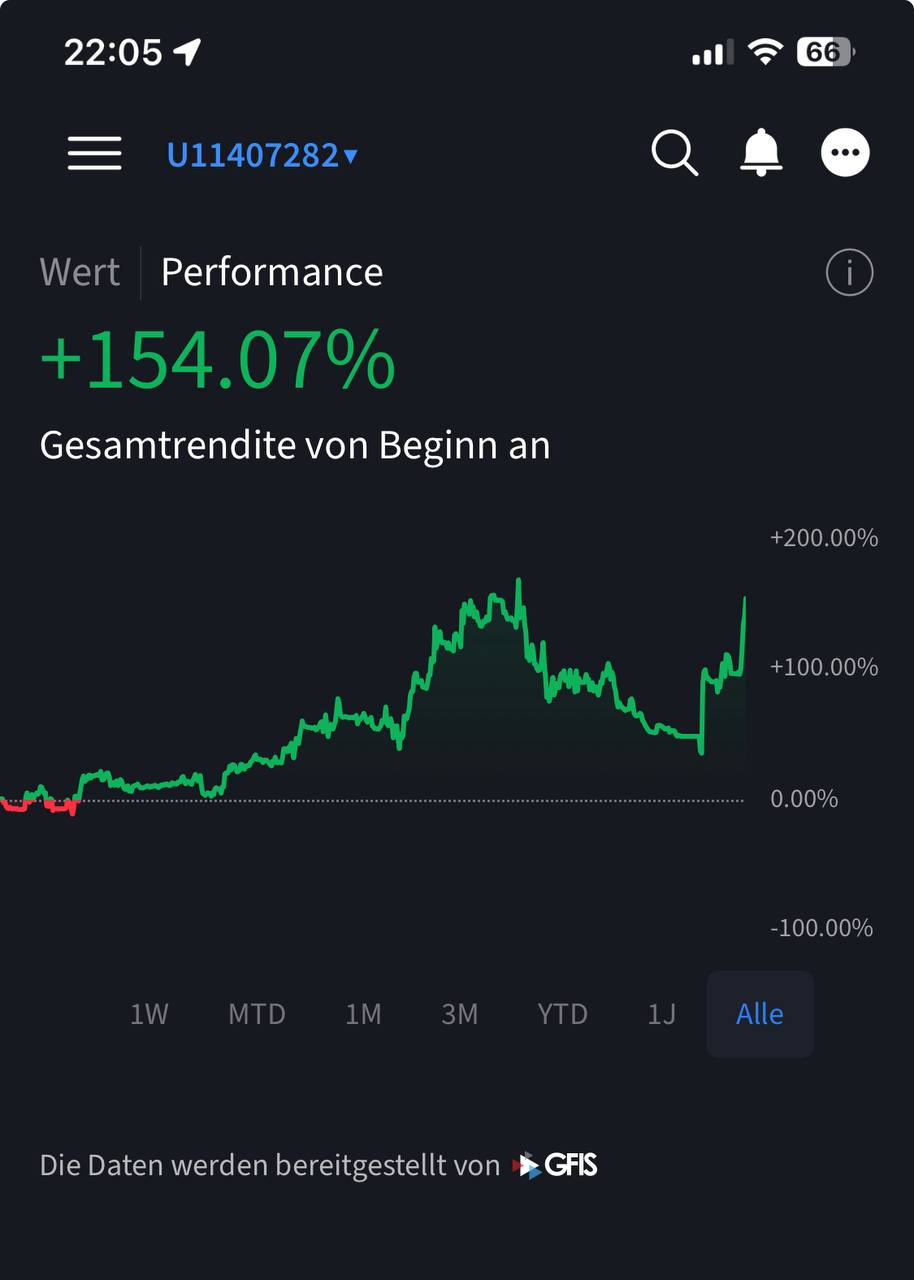This screenshot has width=914, height=1280.
Task: Show the YTD performance range
Action: [x=562, y=1014]
